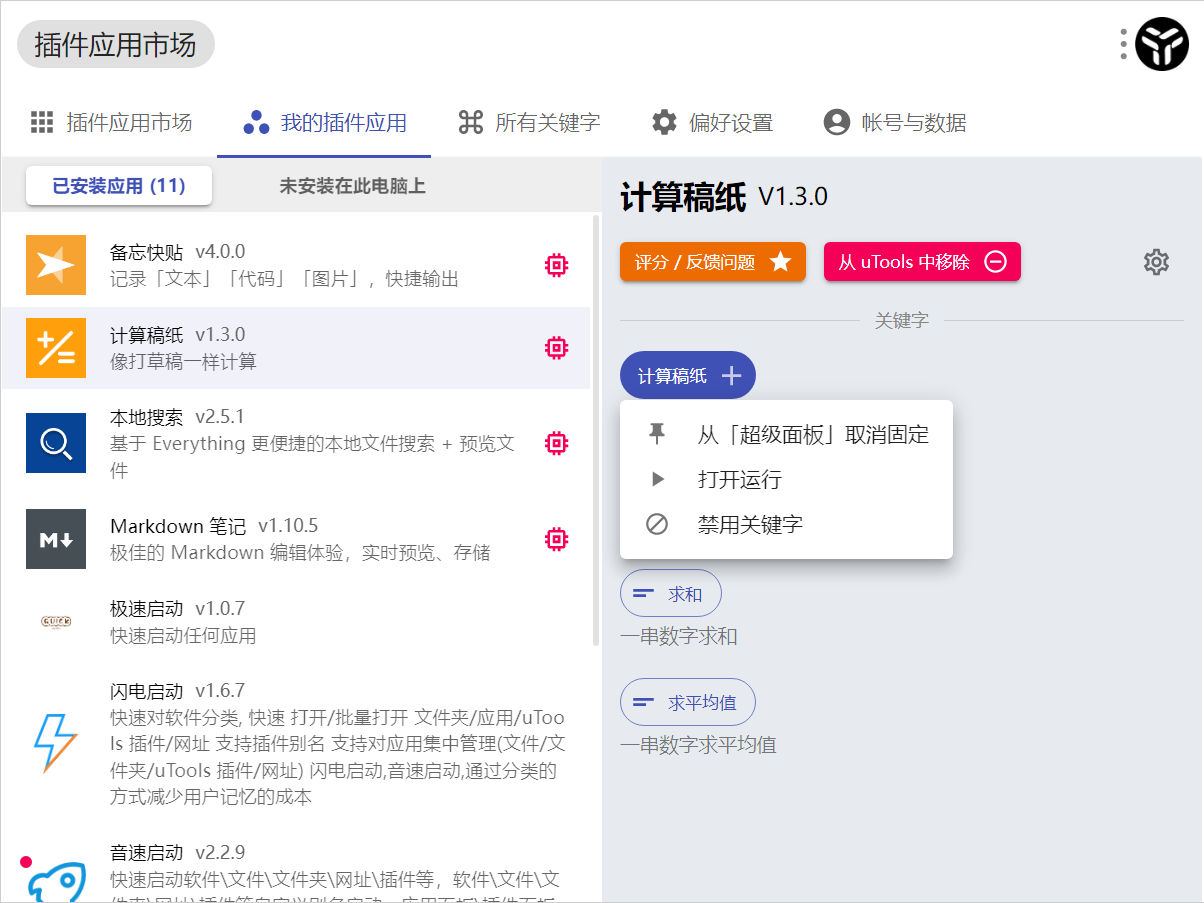Open plugin settings via the gear icon
The image size is (1204, 903).
(1156, 261)
